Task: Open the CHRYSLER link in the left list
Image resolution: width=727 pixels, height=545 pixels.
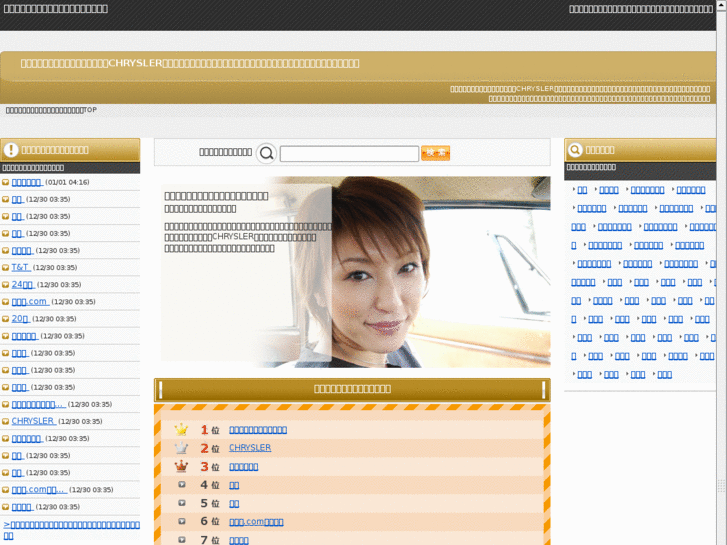Action: (33, 421)
